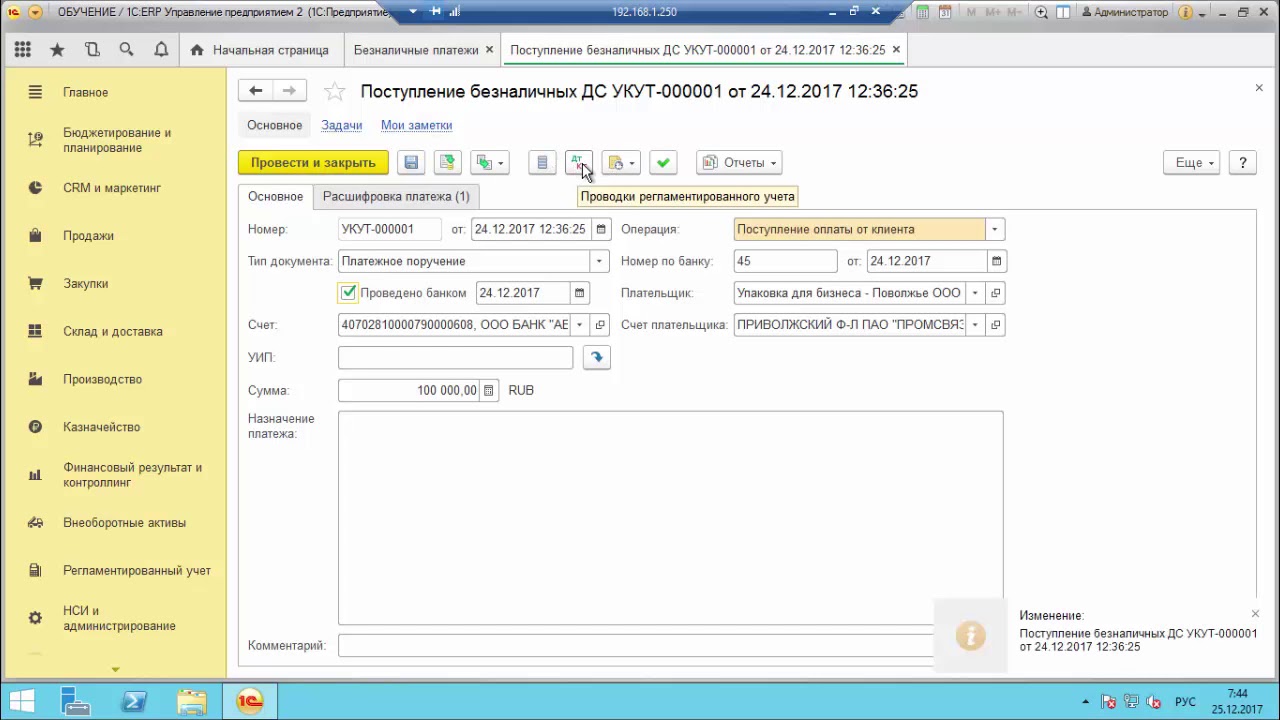The width and height of the screenshot is (1280, 720).
Task: Open Регламентированный учет section
Action: point(136,571)
